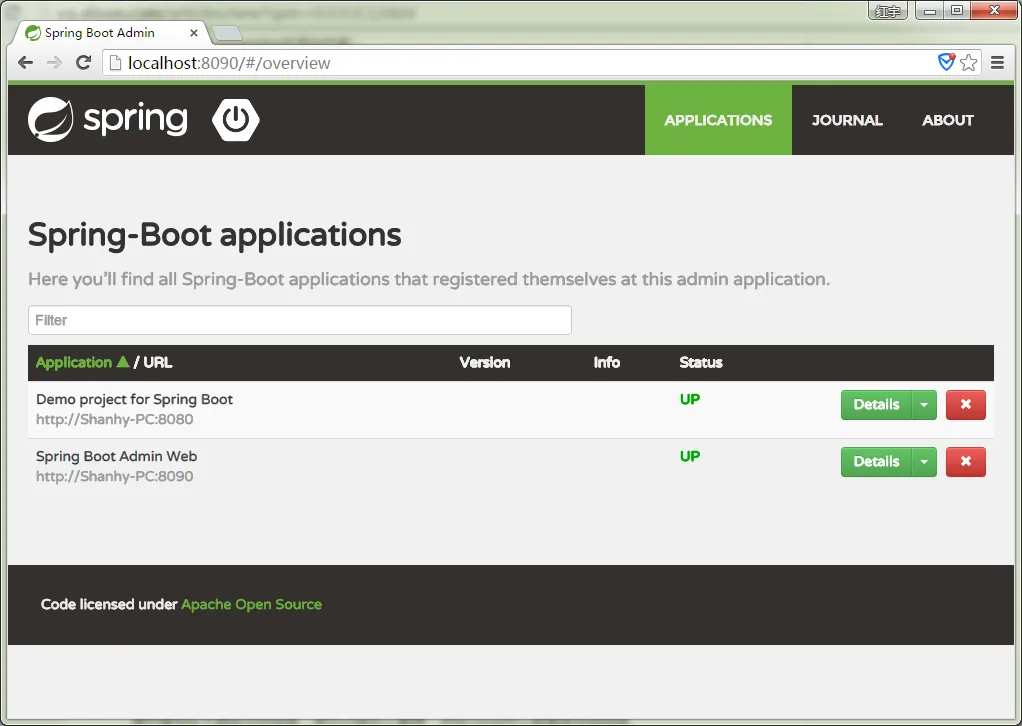1022x726 pixels.
Task: Click the http://Shanhy-PC:8090 URL text
Action: point(115,476)
